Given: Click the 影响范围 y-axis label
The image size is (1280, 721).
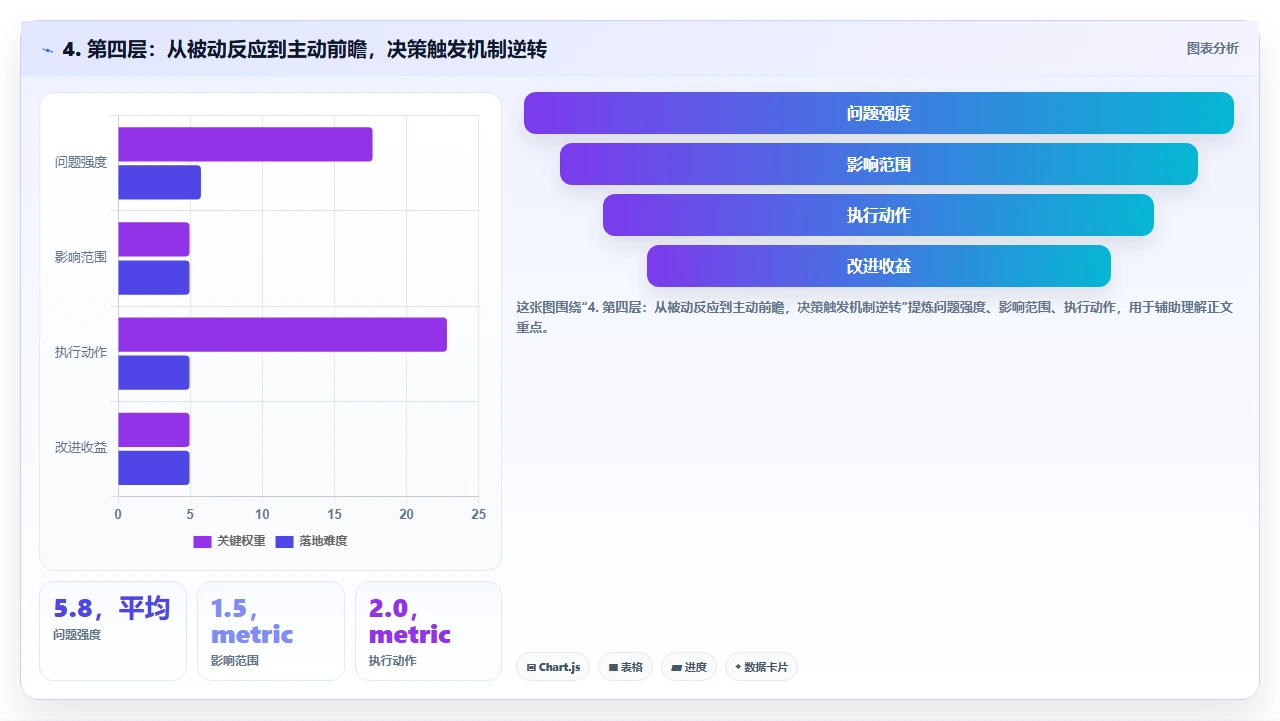Looking at the screenshot, I should (81, 257).
